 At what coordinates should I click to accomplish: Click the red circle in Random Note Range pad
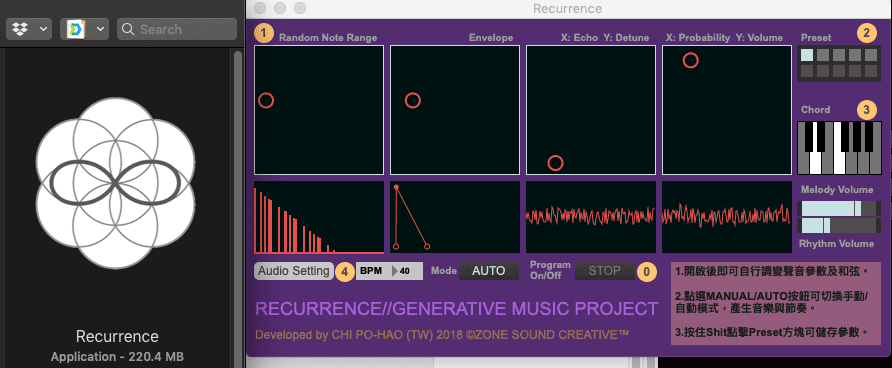pos(266,101)
